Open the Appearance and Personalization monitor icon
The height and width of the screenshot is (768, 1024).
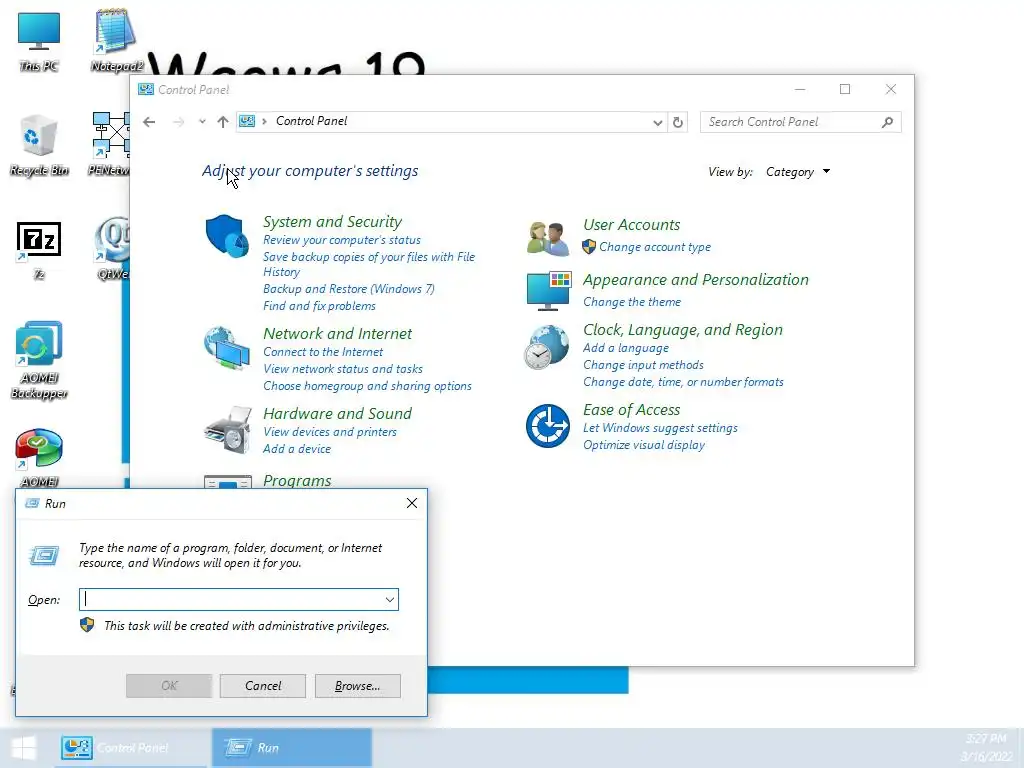tap(549, 291)
